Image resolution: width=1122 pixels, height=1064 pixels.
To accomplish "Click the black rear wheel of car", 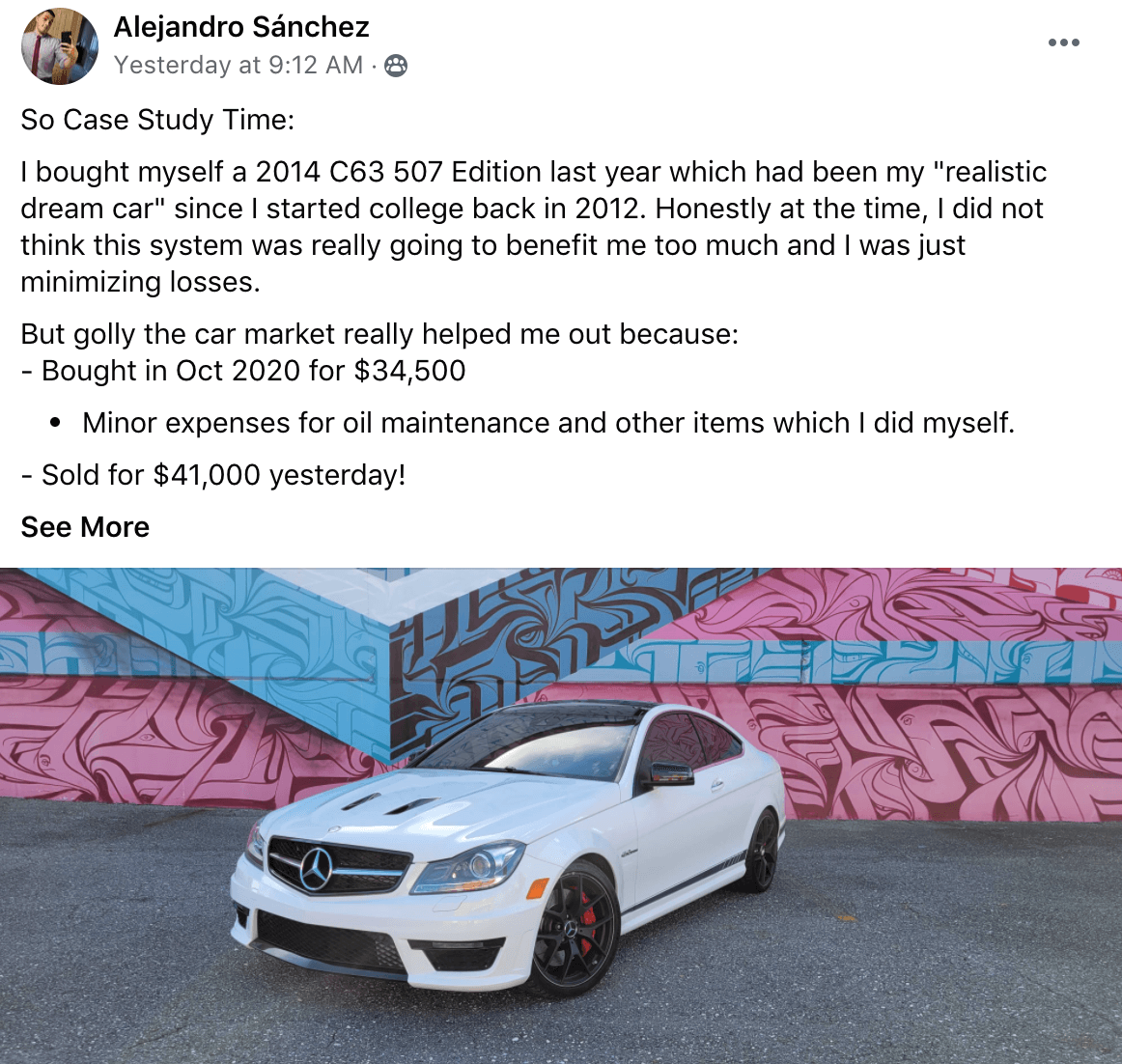I will coord(761,851).
